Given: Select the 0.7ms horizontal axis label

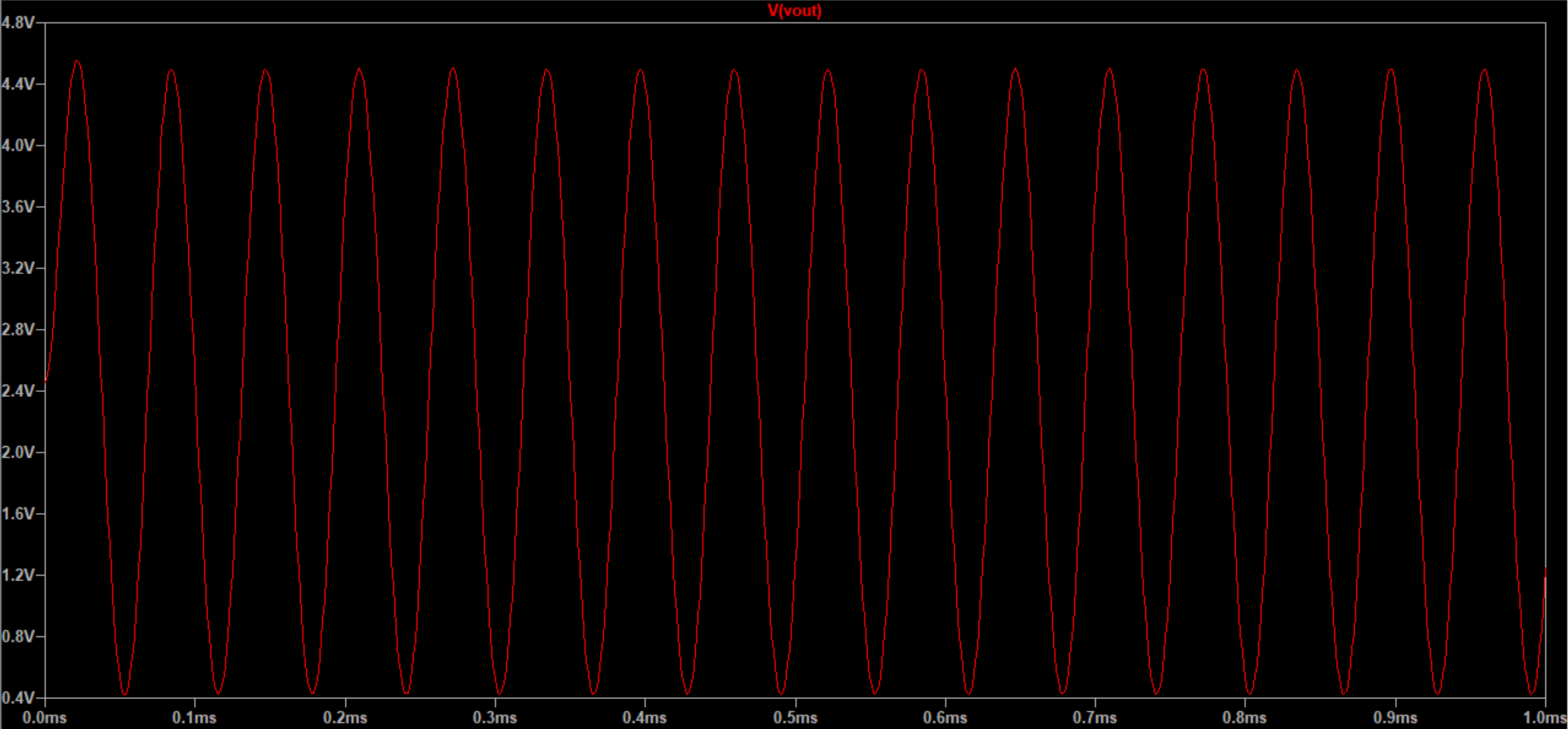Looking at the screenshot, I should pyautogui.click(x=1094, y=718).
